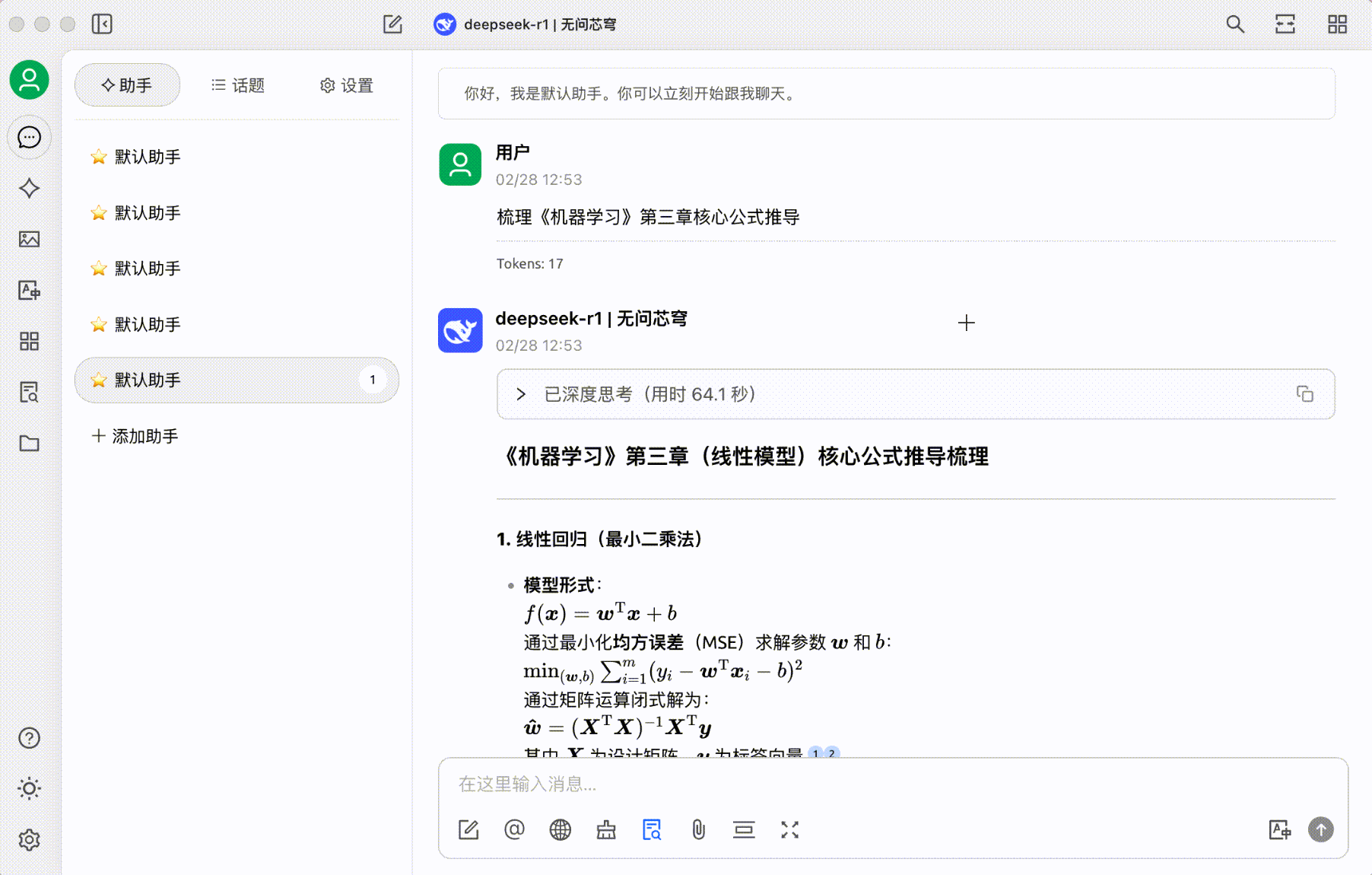Switch to the 话题 tab
Screen dimensions: 1372x875
(238, 85)
